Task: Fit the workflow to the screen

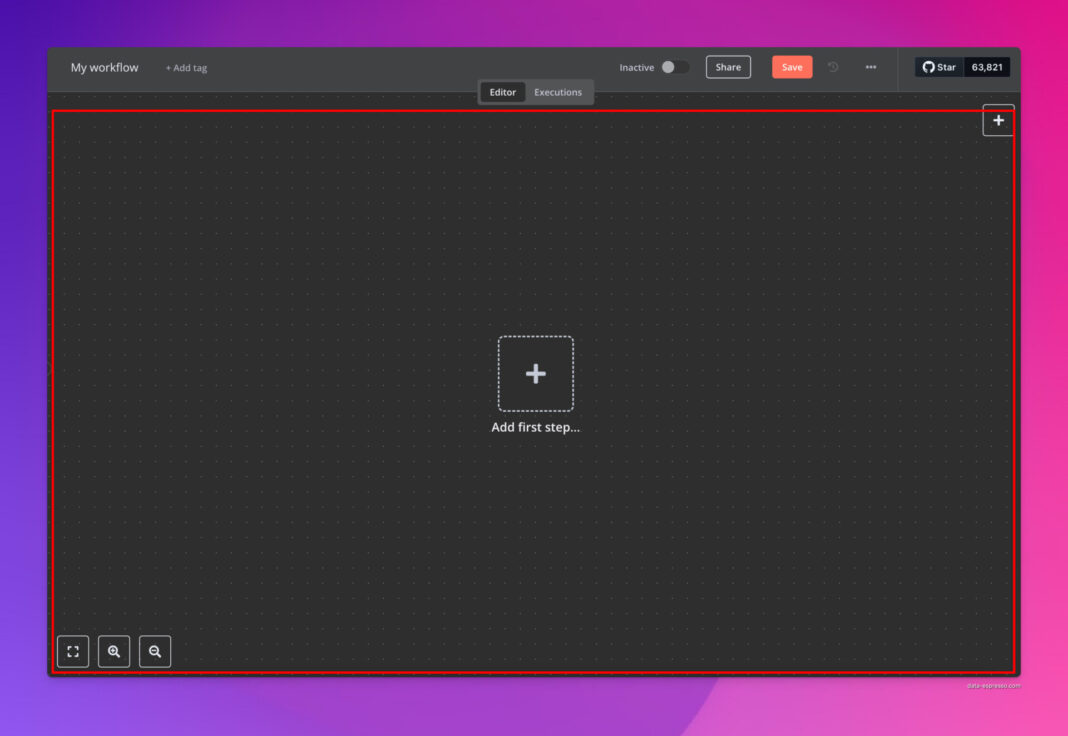Action: [72, 651]
